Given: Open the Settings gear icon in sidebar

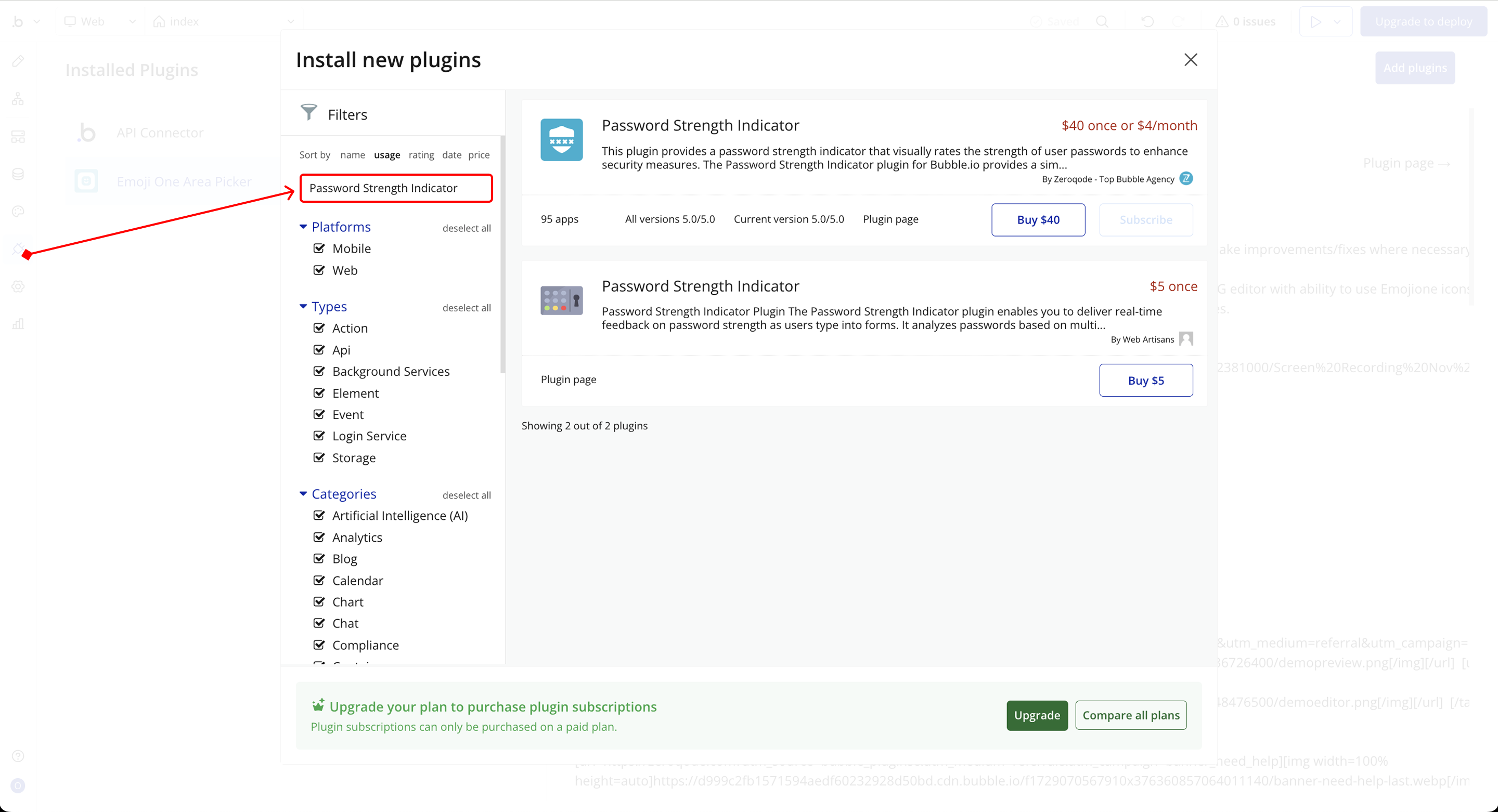Looking at the screenshot, I should coord(18,286).
